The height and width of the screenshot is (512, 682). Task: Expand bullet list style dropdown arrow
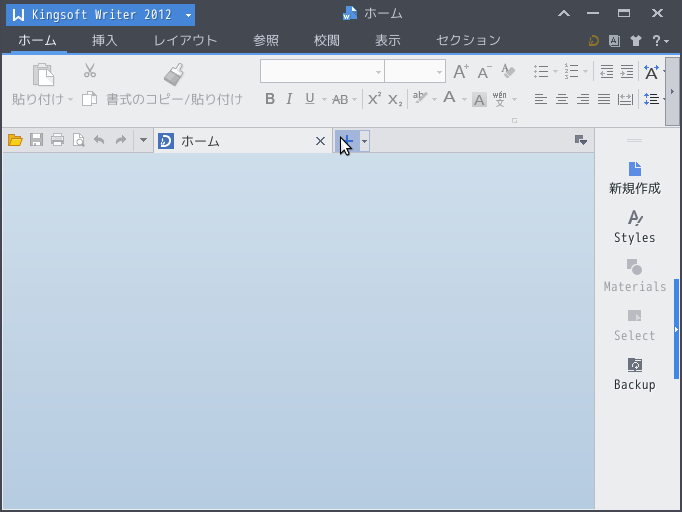(555, 71)
